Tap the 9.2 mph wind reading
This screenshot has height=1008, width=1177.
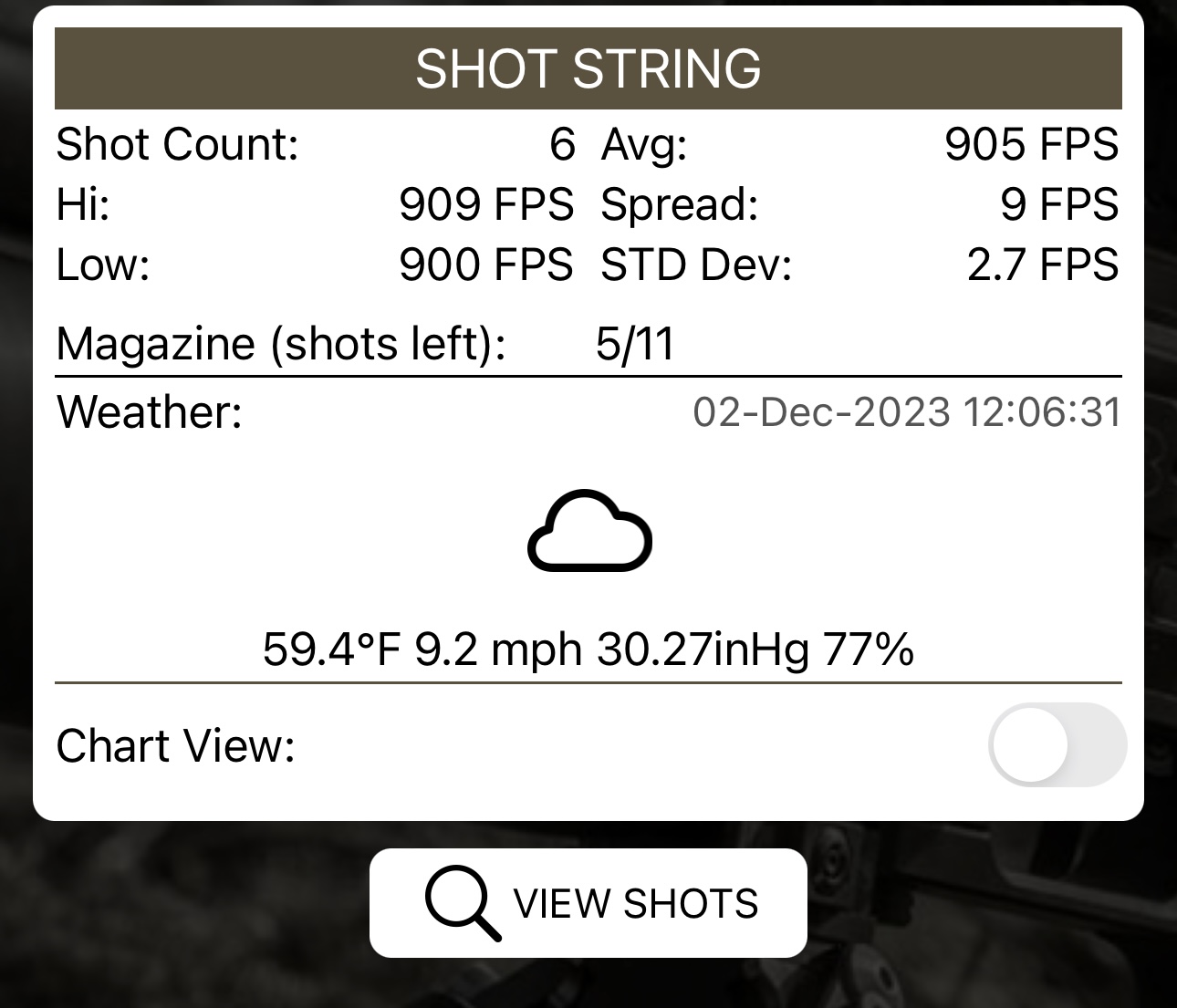[498, 649]
